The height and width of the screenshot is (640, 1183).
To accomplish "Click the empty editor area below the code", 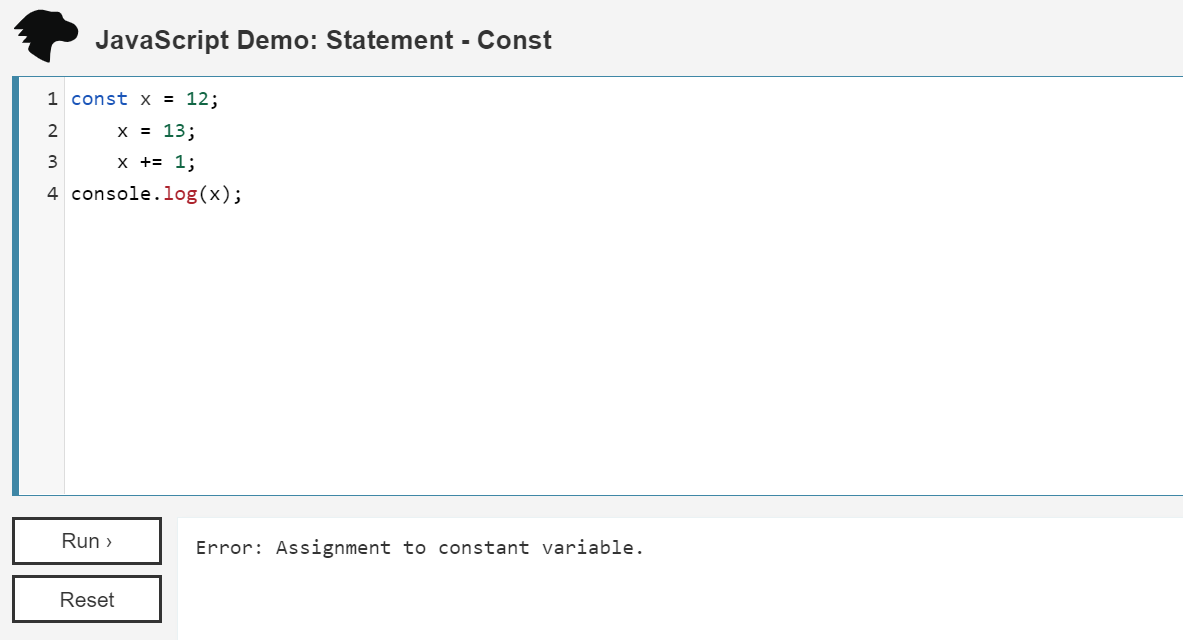I will click(x=600, y=350).
